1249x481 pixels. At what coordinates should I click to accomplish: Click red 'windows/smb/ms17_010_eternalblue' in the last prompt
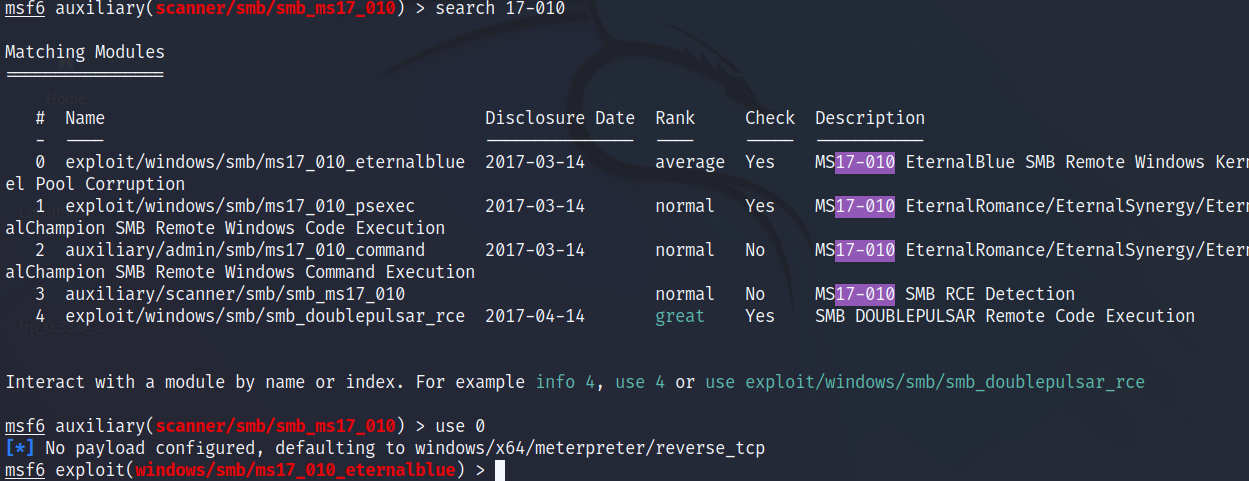tap(295, 470)
